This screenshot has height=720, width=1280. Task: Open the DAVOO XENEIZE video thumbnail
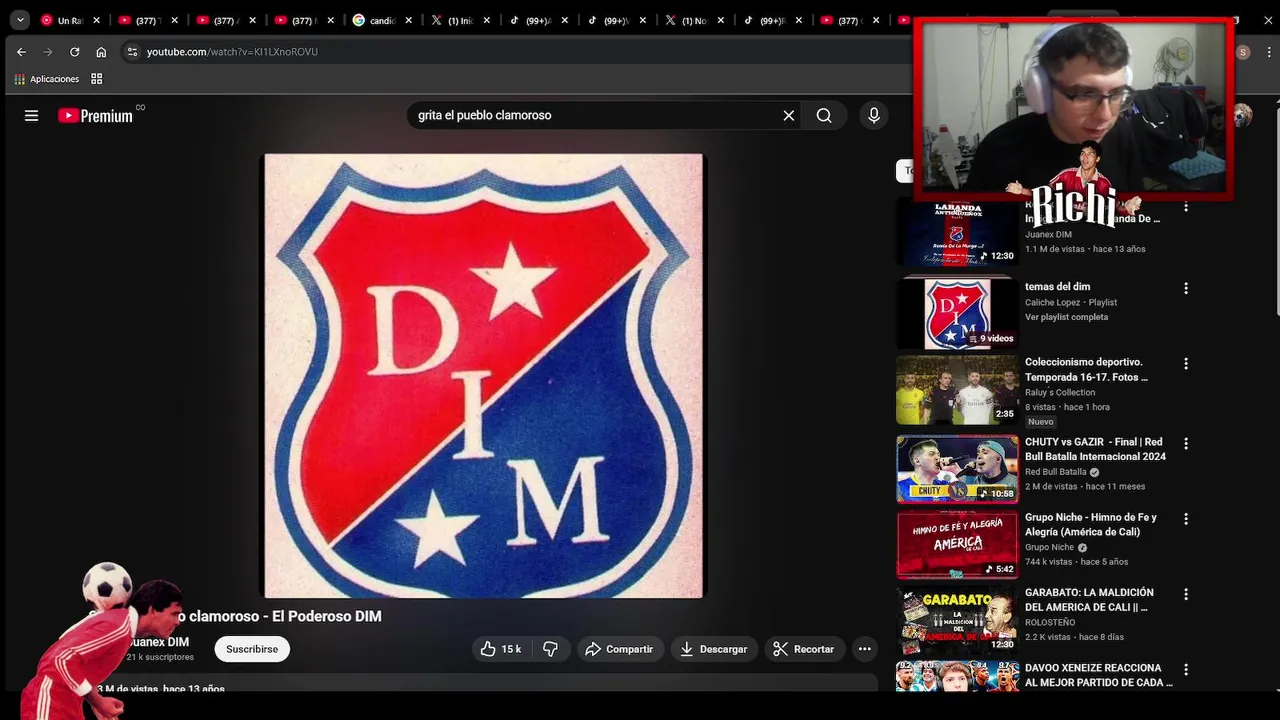[957, 677]
